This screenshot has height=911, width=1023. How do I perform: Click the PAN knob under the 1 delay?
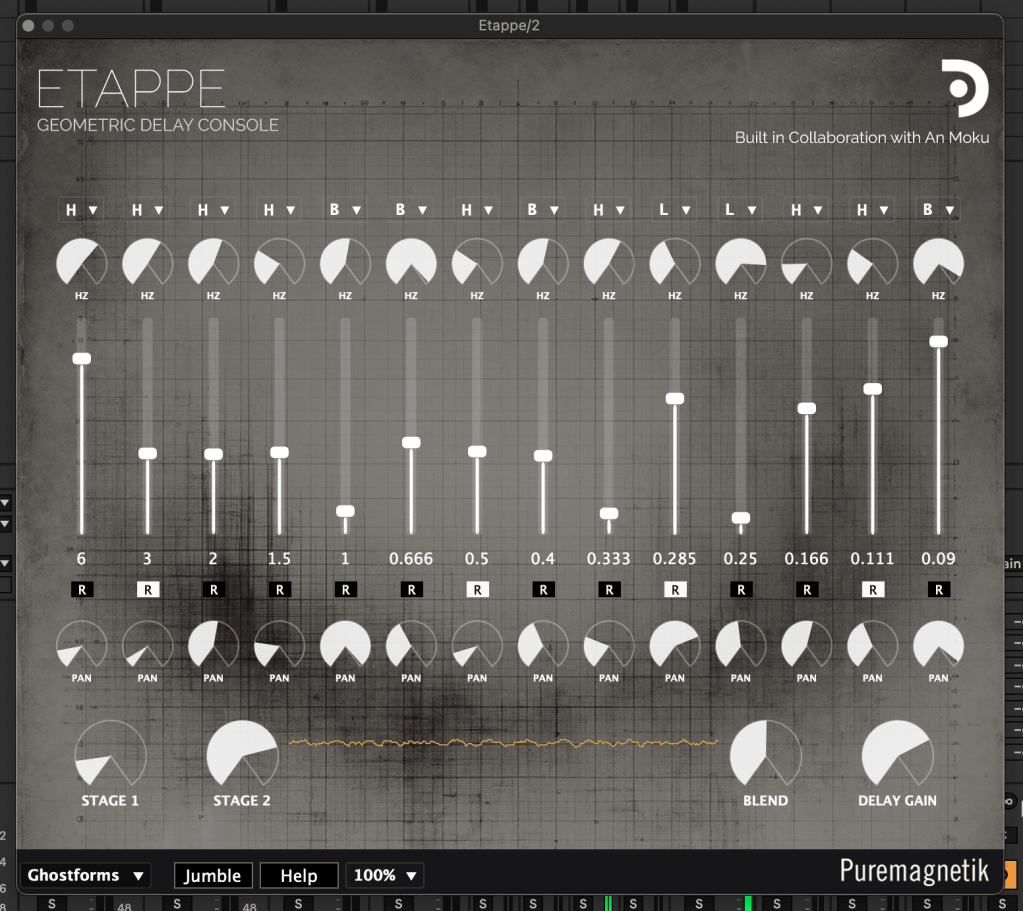[x=345, y=645]
